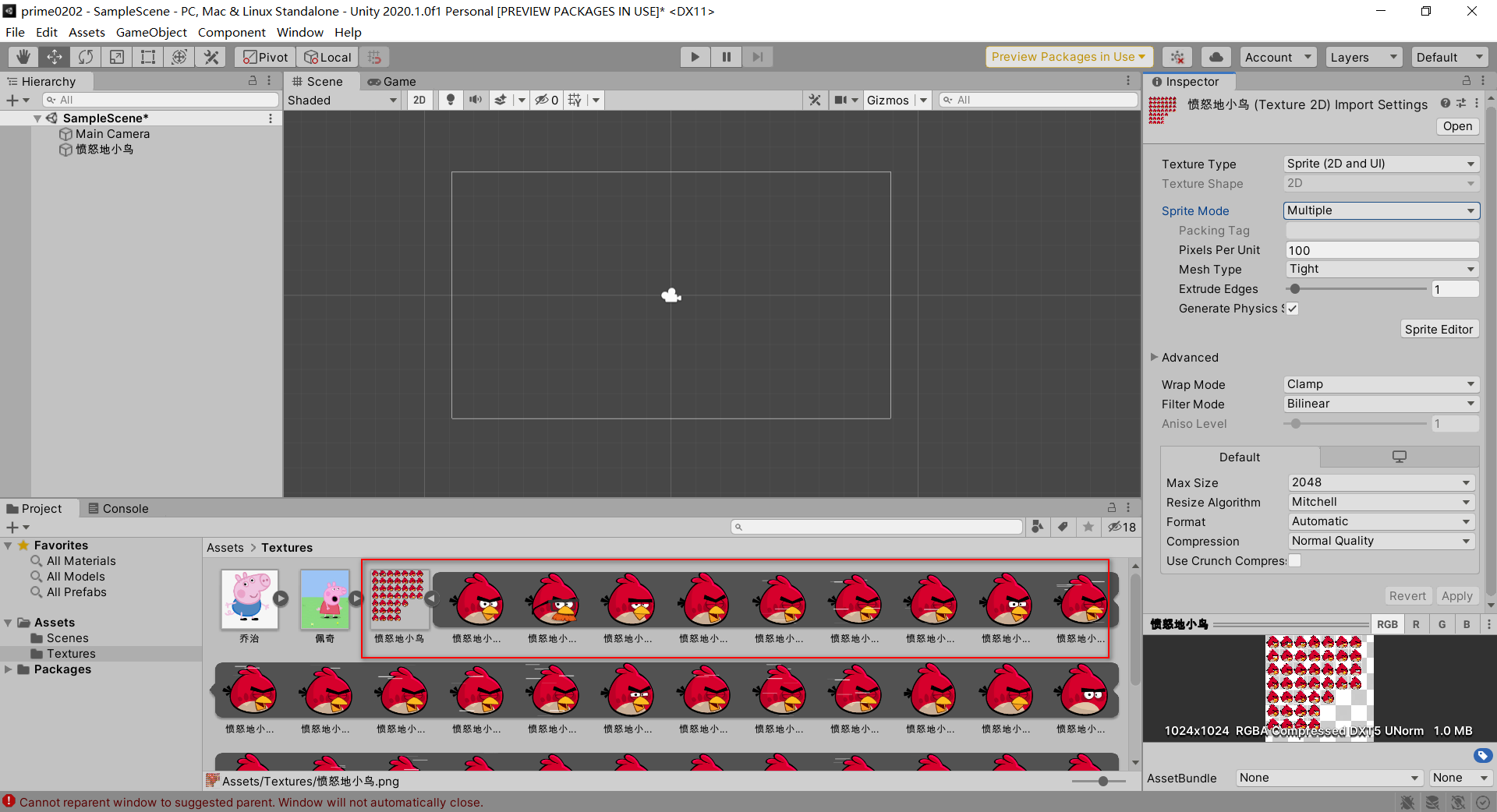This screenshot has height=812, width=1497.
Task: Toggle scene audio
Action: click(x=475, y=100)
